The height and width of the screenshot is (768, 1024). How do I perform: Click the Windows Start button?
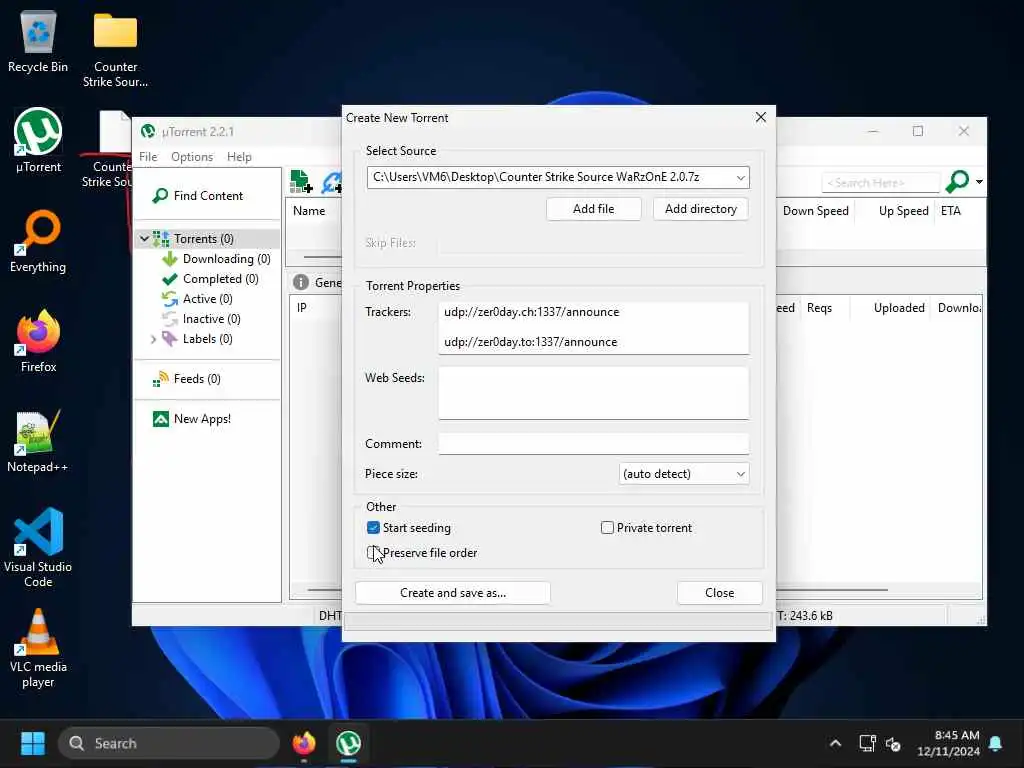pyautogui.click(x=33, y=743)
